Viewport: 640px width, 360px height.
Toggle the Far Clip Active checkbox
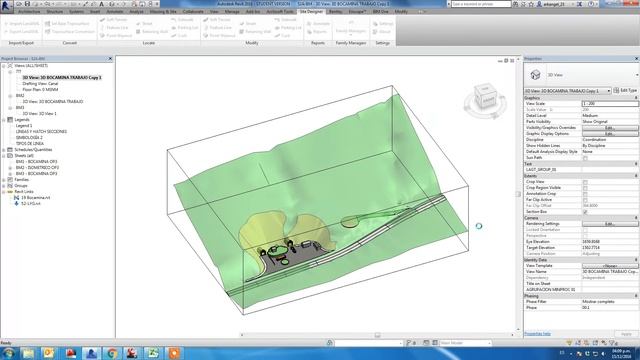pyautogui.click(x=585, y=200)
